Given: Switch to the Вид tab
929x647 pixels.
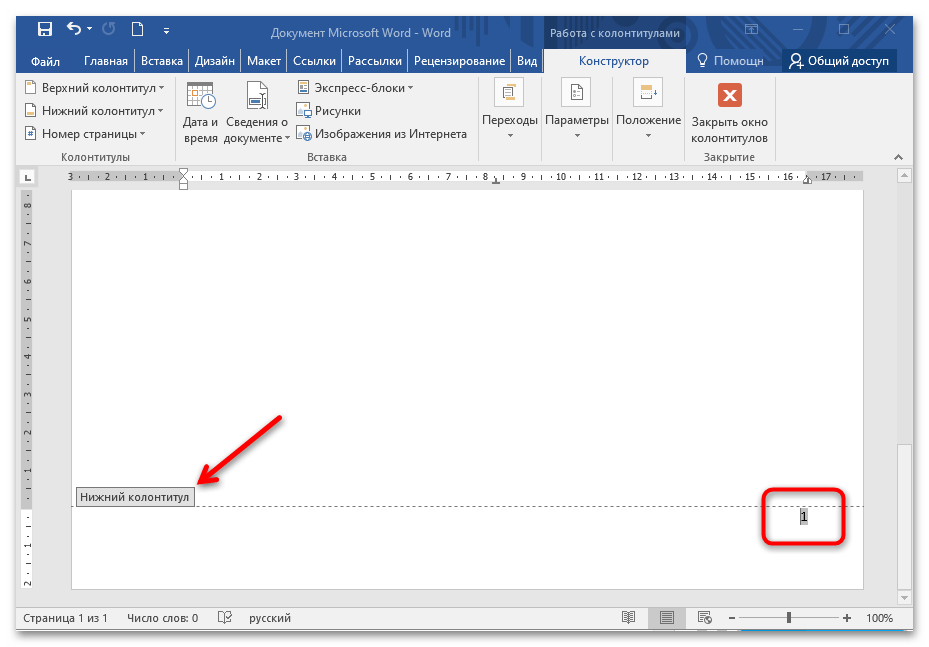Looking at the screenshot, I should pos(527,61).
